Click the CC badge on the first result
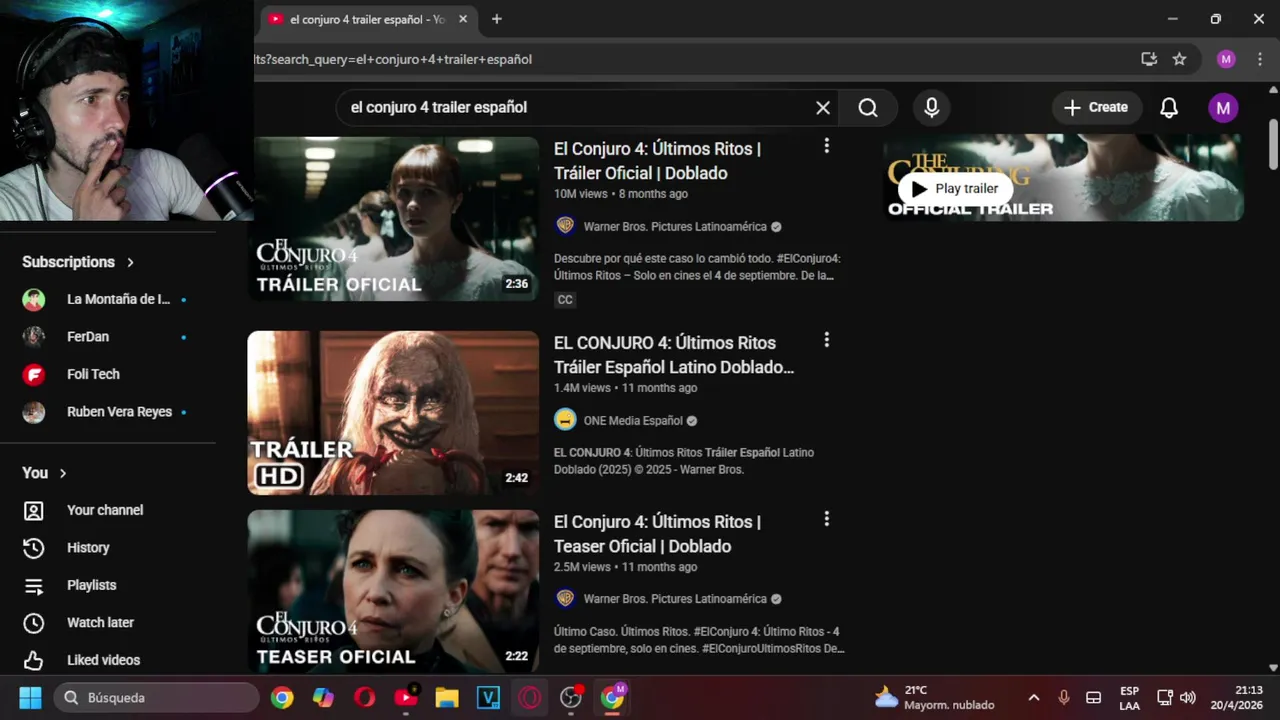 [565, 300]
